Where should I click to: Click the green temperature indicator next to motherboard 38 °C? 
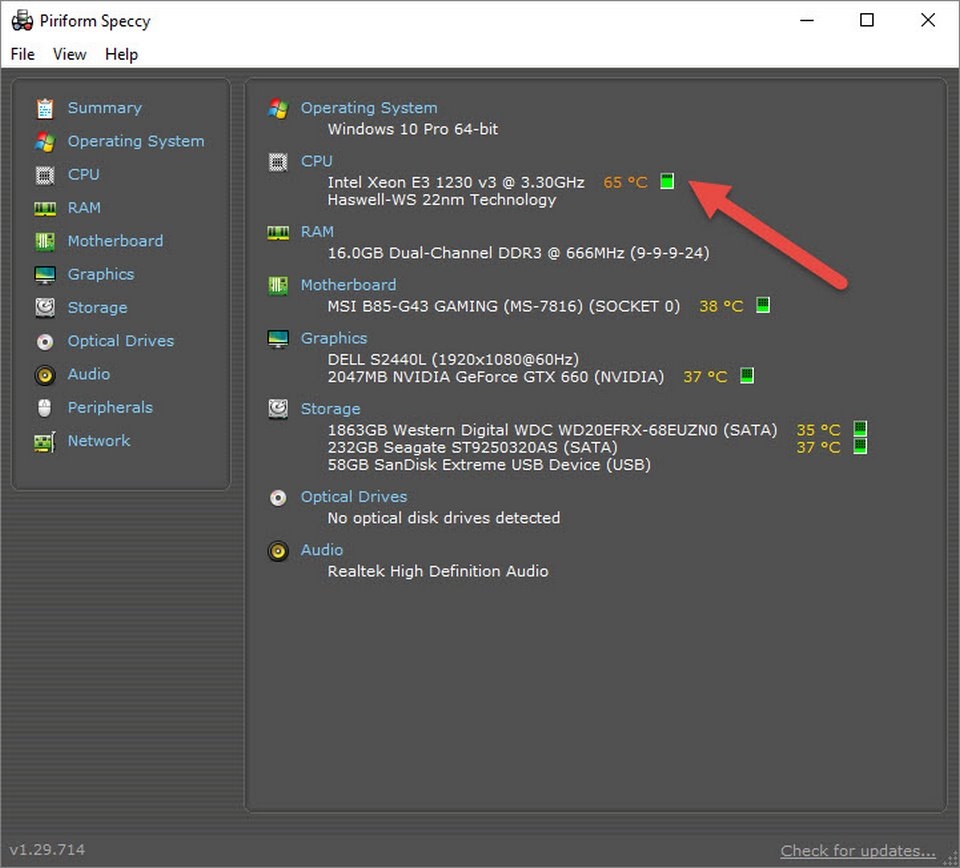(x=762, y=305)
